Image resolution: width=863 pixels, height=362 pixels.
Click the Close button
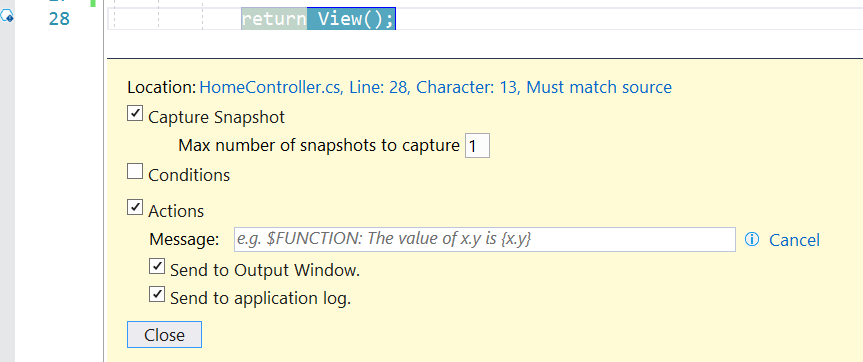pos(165,334)
